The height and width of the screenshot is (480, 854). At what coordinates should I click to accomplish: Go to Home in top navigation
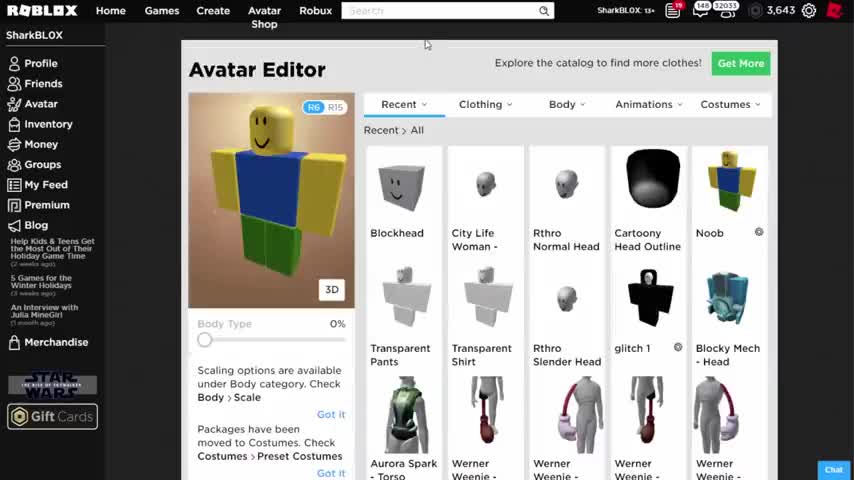[111, 11]
